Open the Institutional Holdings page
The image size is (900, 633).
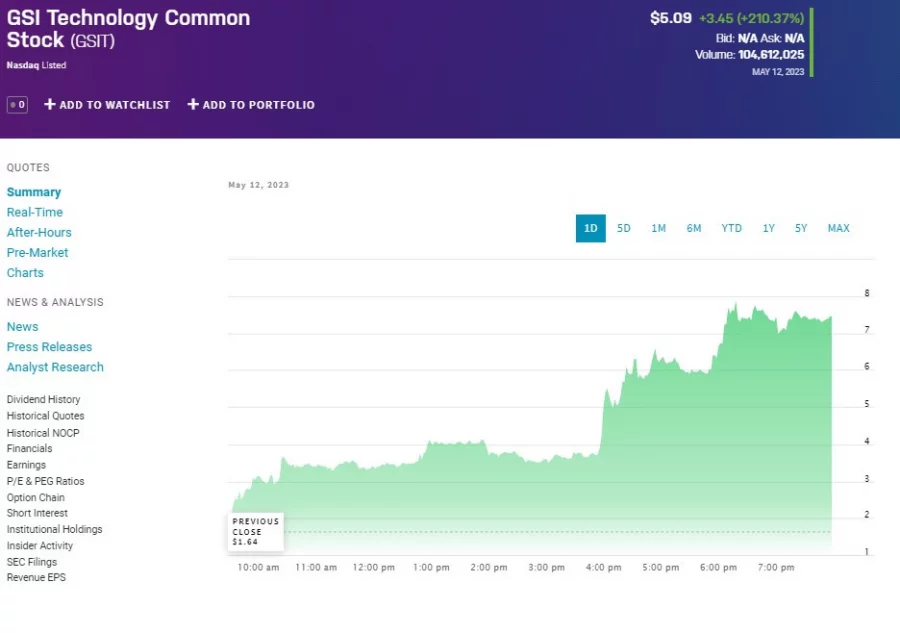click(x=55, y=529)
